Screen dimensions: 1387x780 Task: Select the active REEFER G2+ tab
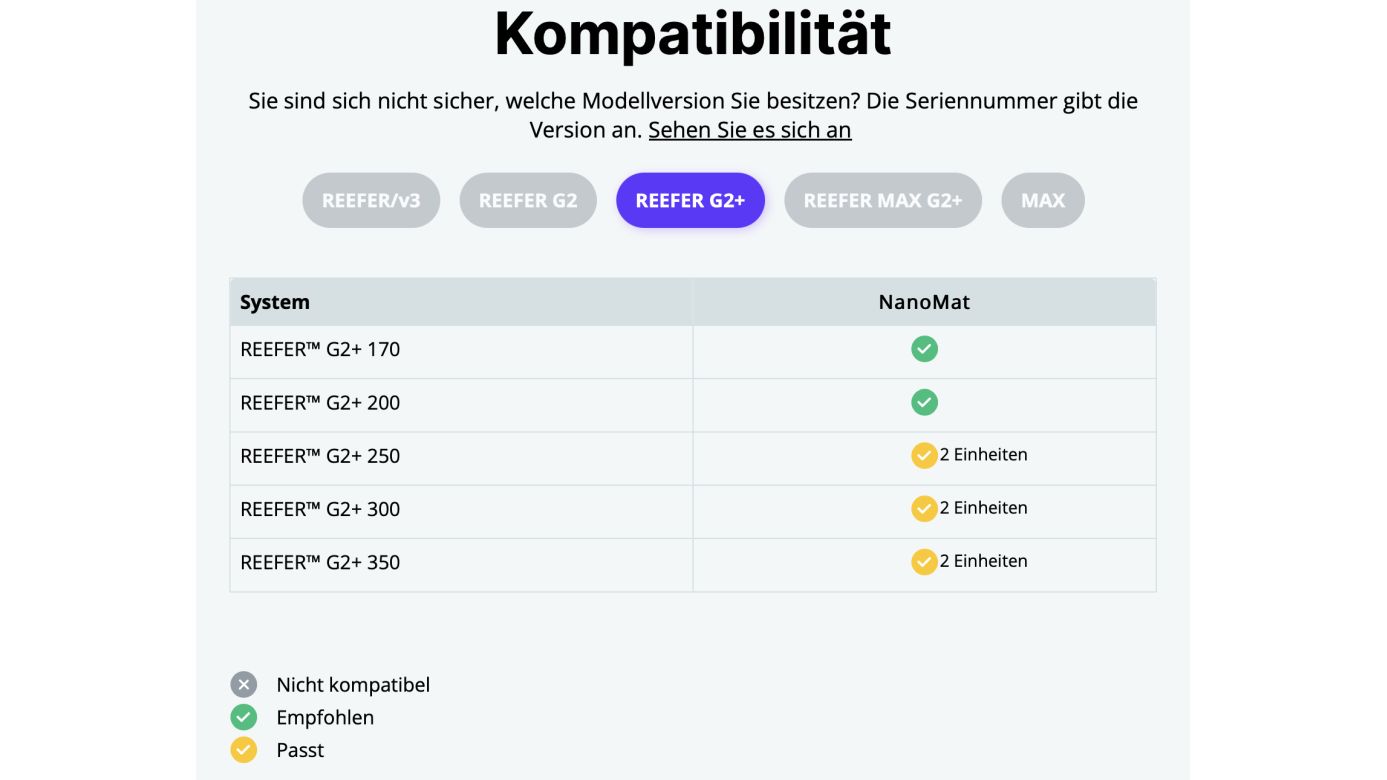point(690,200)
